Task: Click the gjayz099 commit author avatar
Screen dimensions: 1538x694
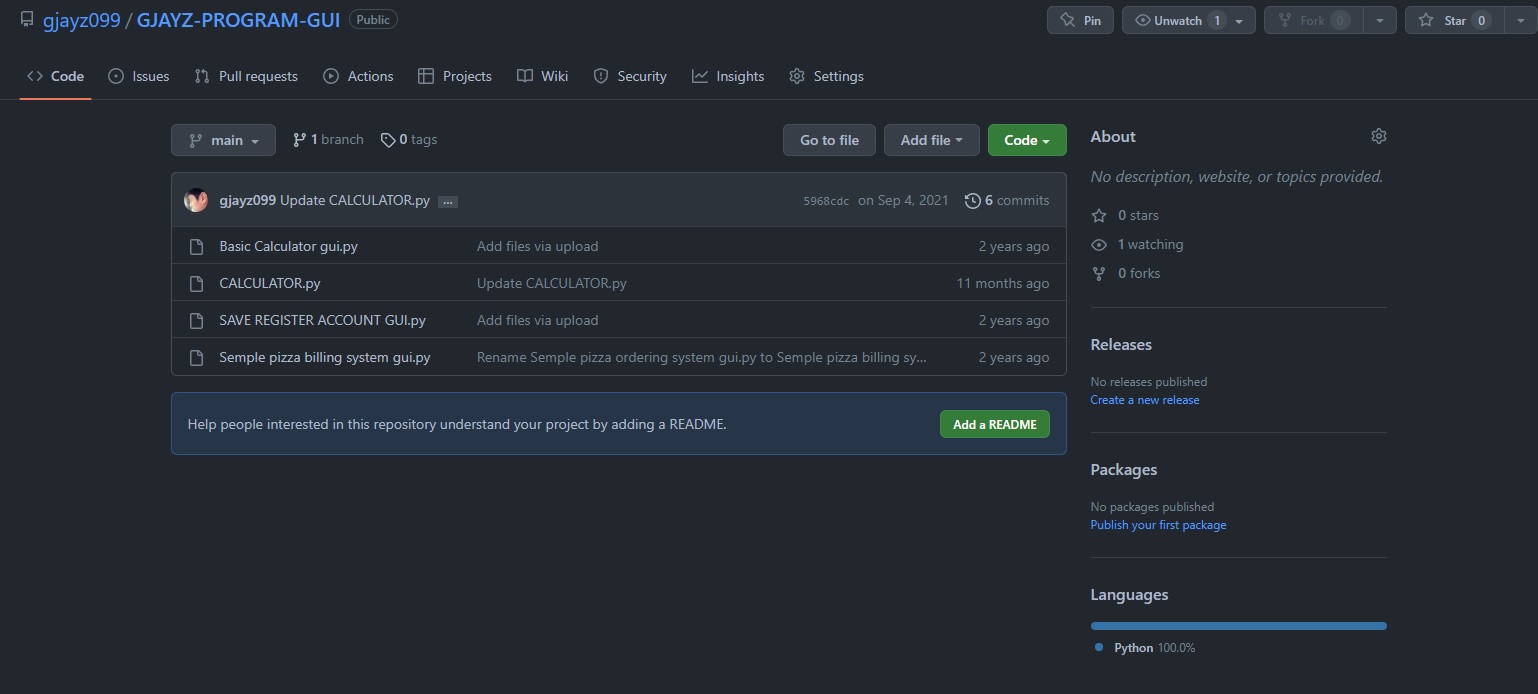Action: [196, 200]
